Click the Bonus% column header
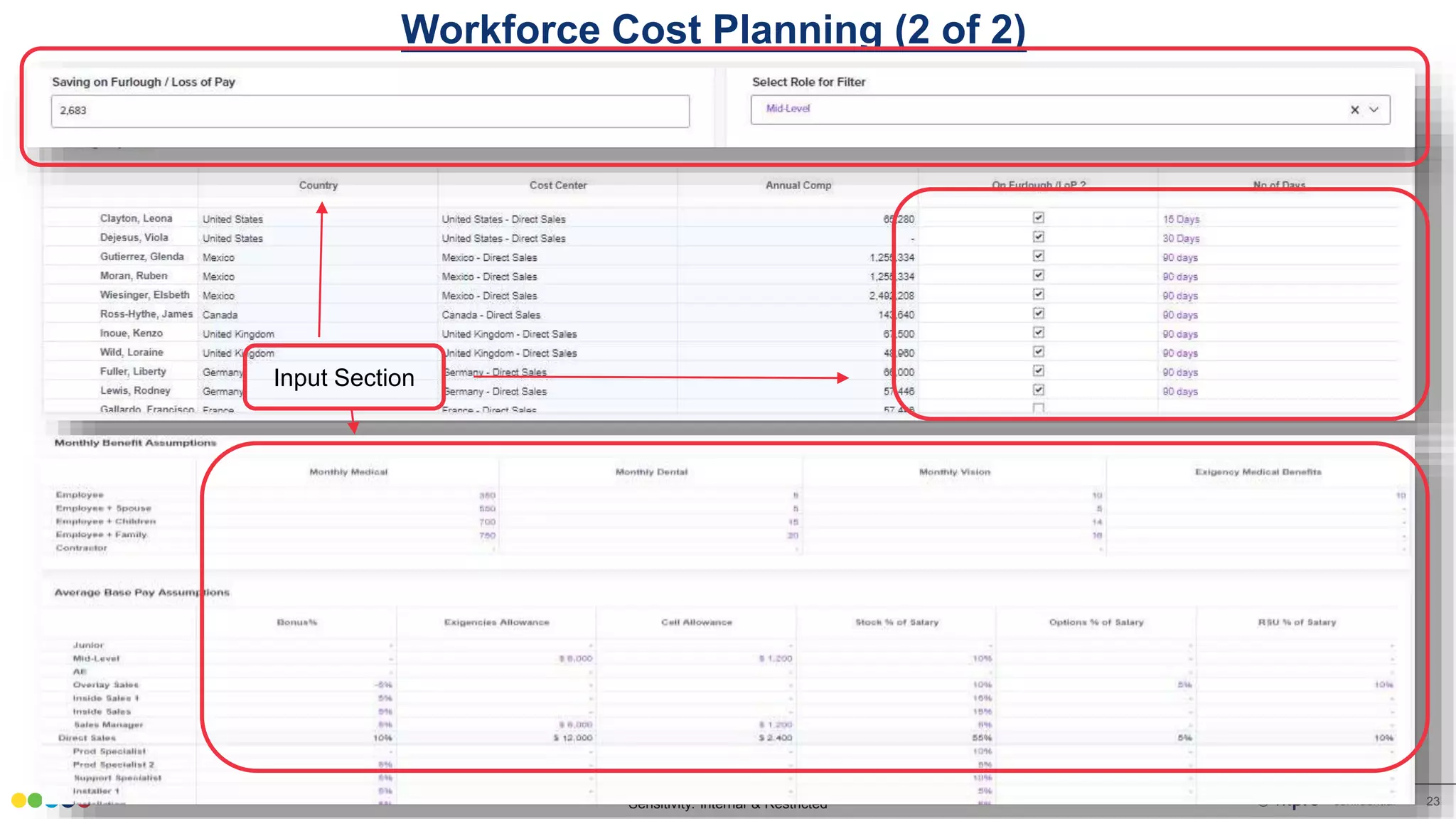The height and width of the screenshot is (819, 1456). click(x=296, y=623)
